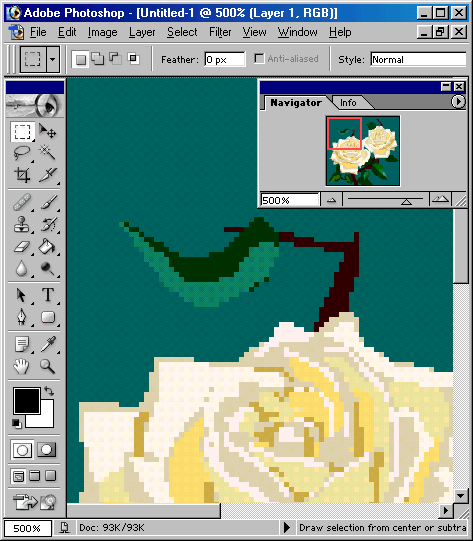Choose the Crop tool
473x541 pixels.
(x=22, y=175)
